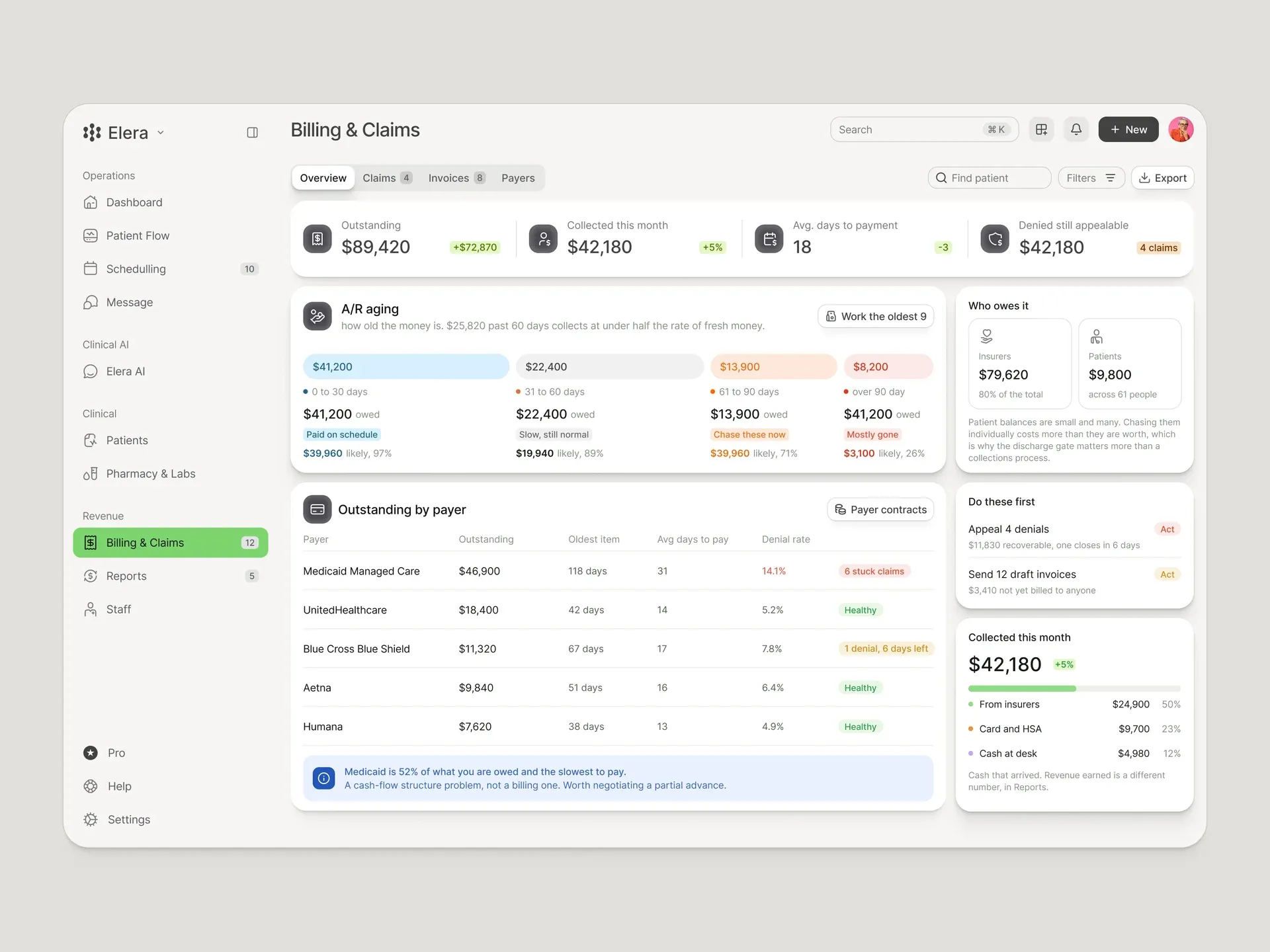The image size is (1270, 952).
Task: Open Staff in the sidebar
Action: (171, 609)
